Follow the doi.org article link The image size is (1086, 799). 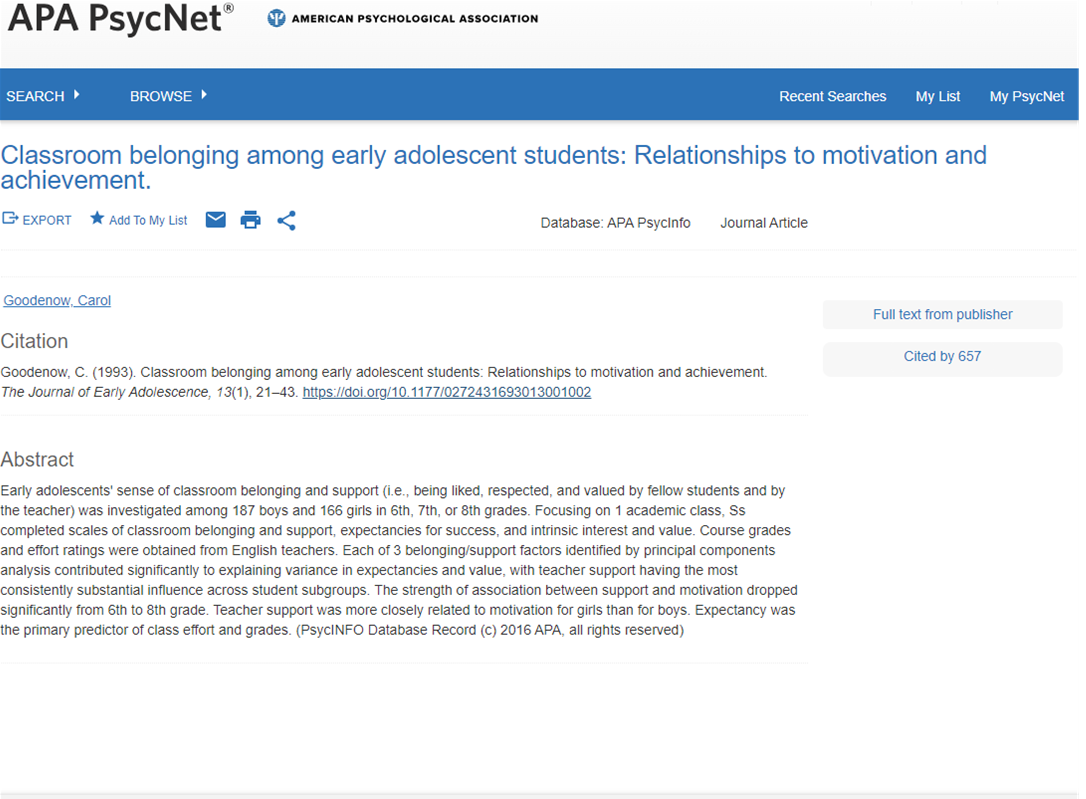[446, 392]
